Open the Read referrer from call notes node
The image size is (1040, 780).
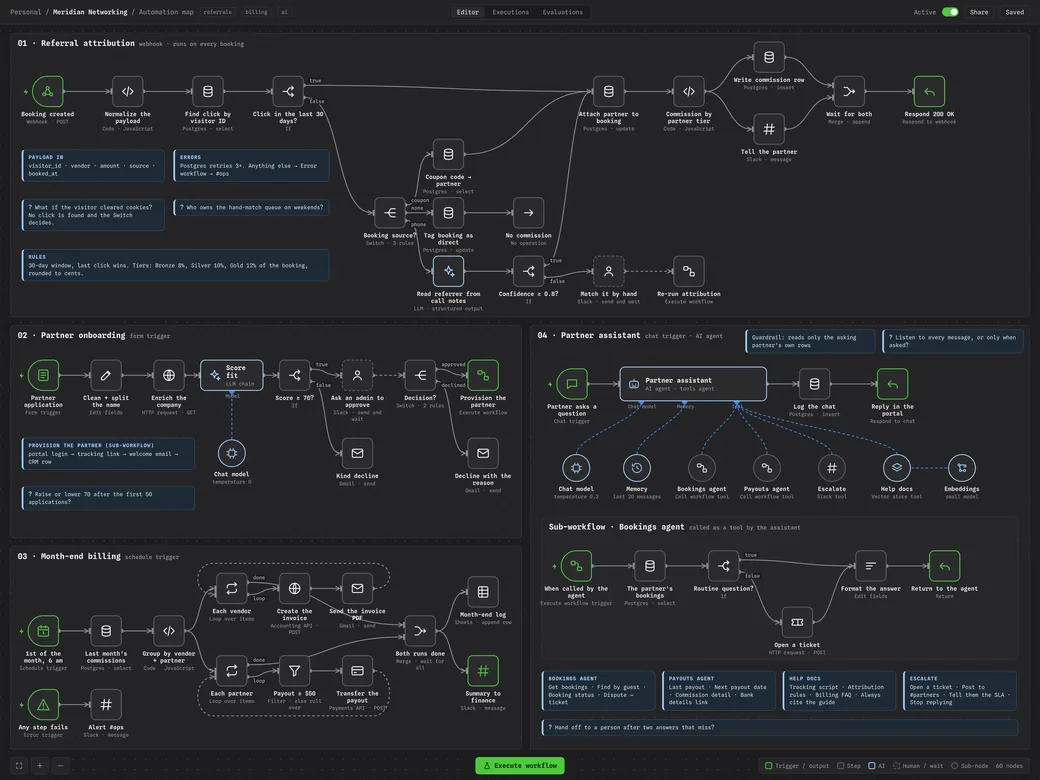[448, 271]
